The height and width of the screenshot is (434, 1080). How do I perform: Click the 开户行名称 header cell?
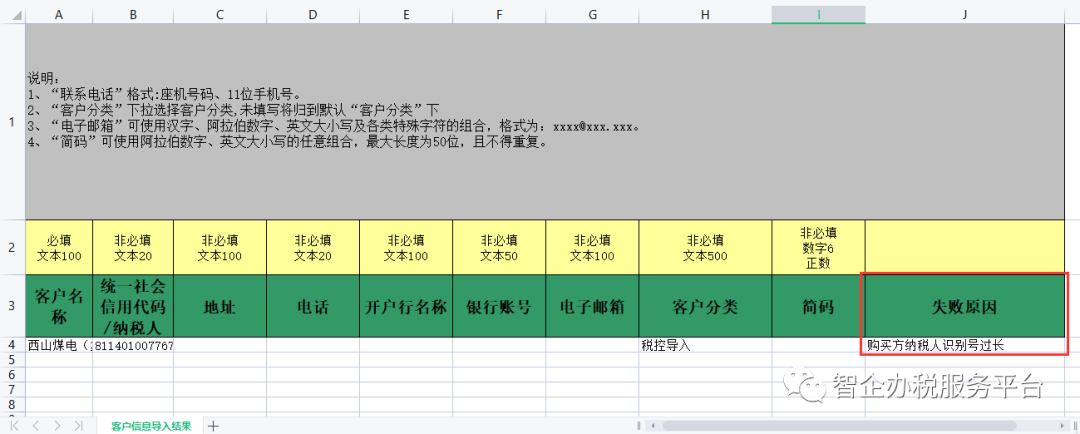coord(406,306)
